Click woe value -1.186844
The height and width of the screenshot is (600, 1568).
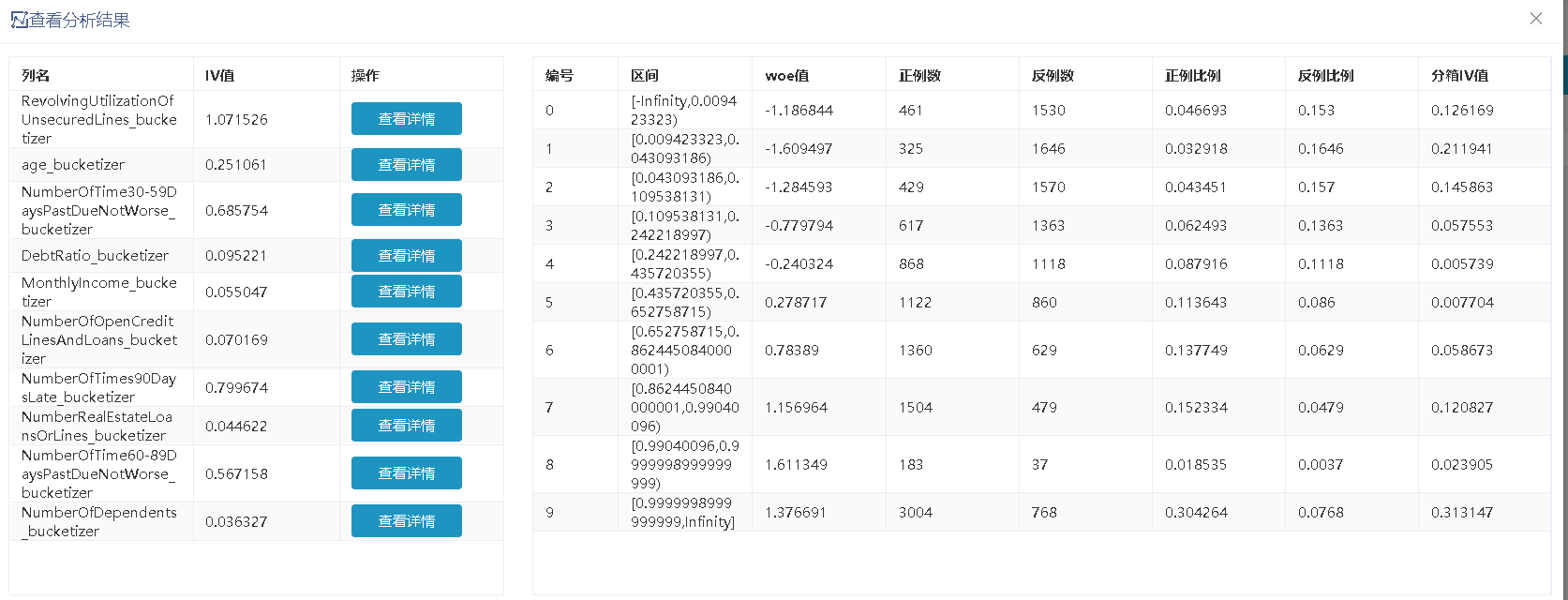tap(799, 110)
